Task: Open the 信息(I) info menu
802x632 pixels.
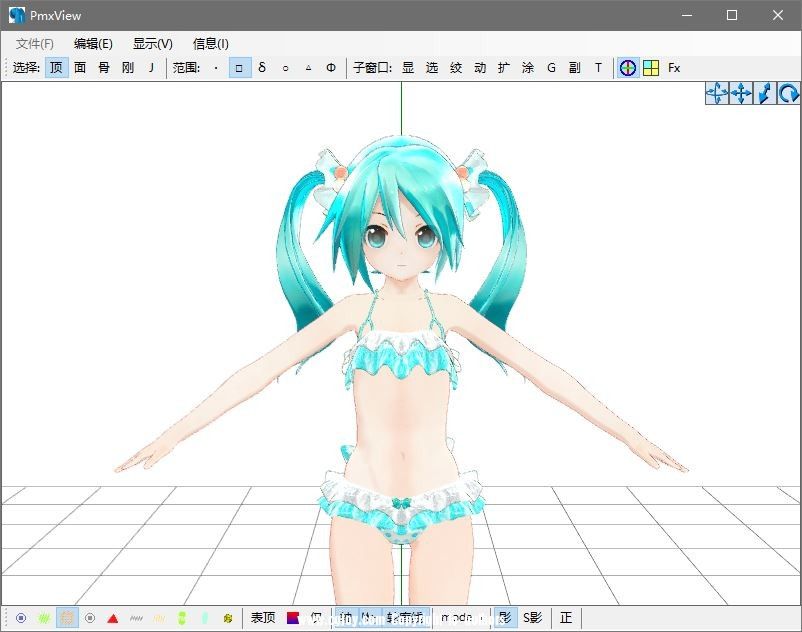Action: pos(211,43)
